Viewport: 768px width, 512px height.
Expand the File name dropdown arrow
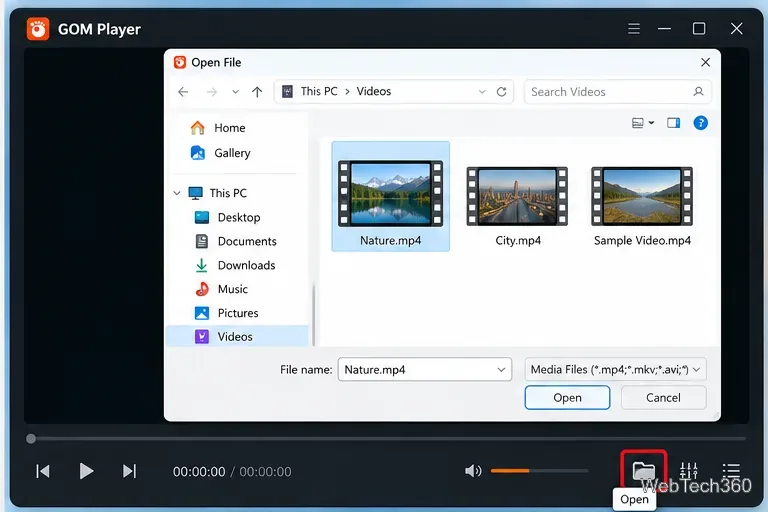[501, 369]
